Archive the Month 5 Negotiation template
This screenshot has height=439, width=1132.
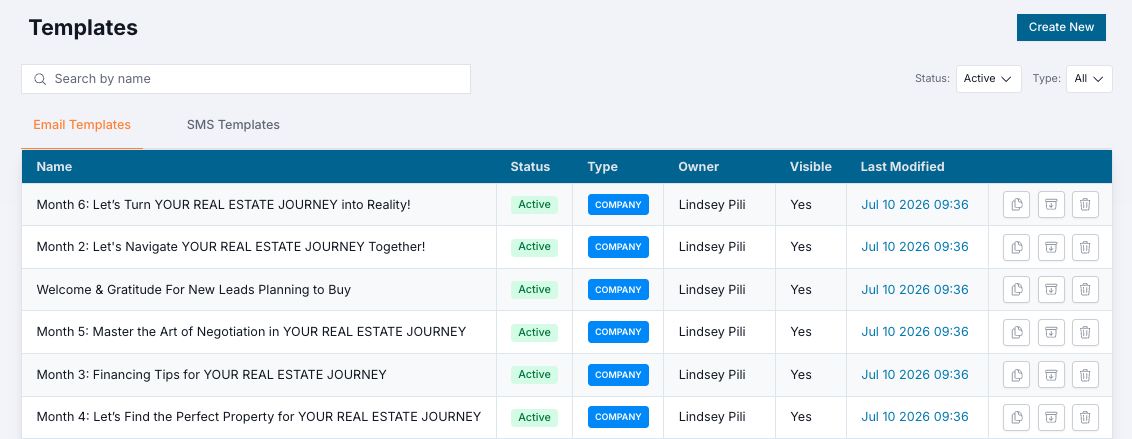click(x=1051, y=332)
